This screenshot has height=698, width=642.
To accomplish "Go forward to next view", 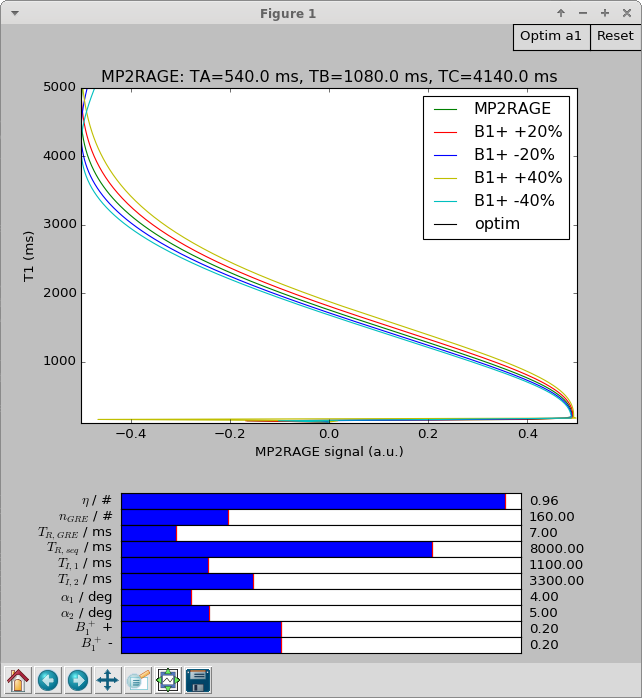I will click(x=78, y=681).
